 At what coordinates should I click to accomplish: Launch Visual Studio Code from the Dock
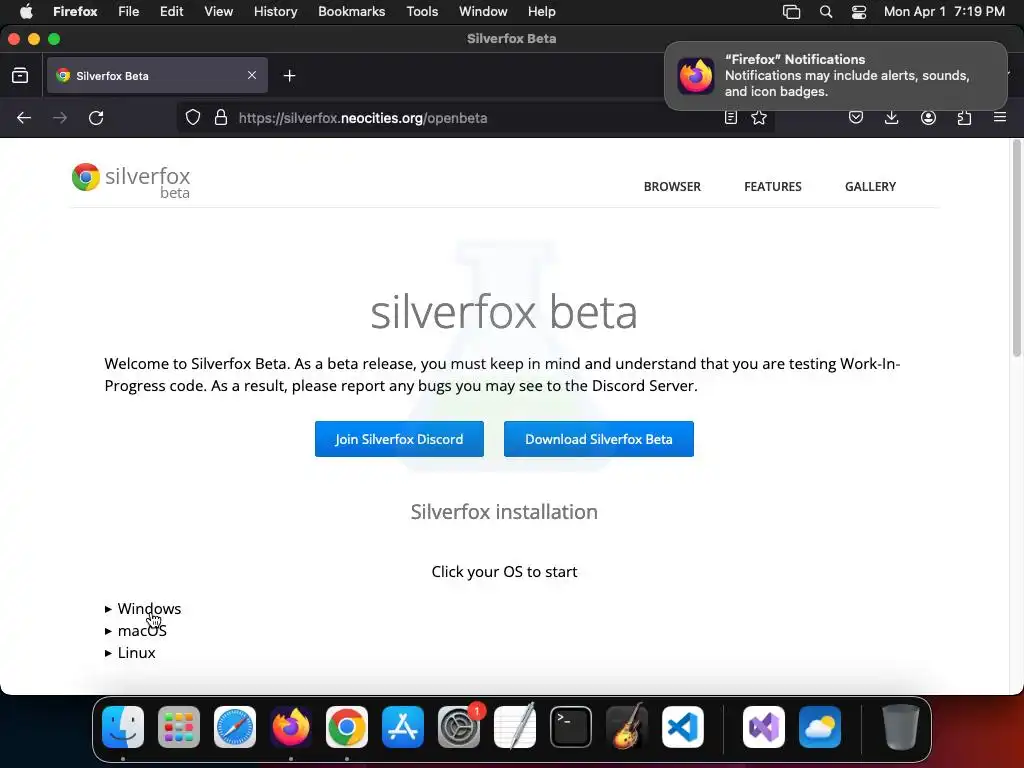point(682,726)
